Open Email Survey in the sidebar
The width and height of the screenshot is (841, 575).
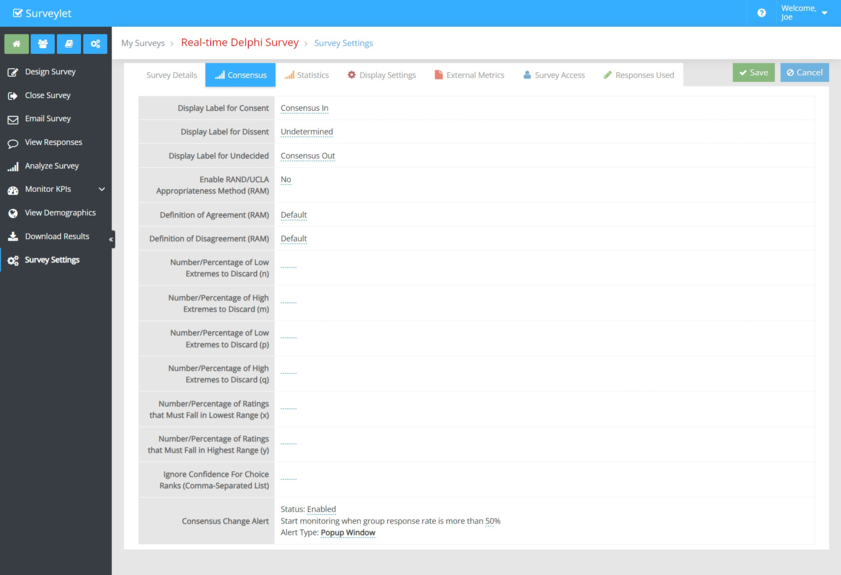tap(48, 119)
